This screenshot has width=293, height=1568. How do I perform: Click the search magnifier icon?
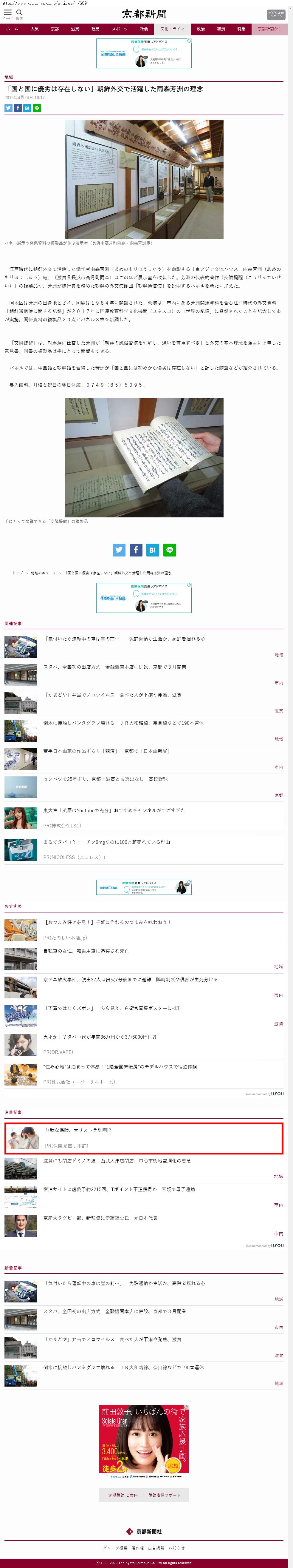point(19,13)
